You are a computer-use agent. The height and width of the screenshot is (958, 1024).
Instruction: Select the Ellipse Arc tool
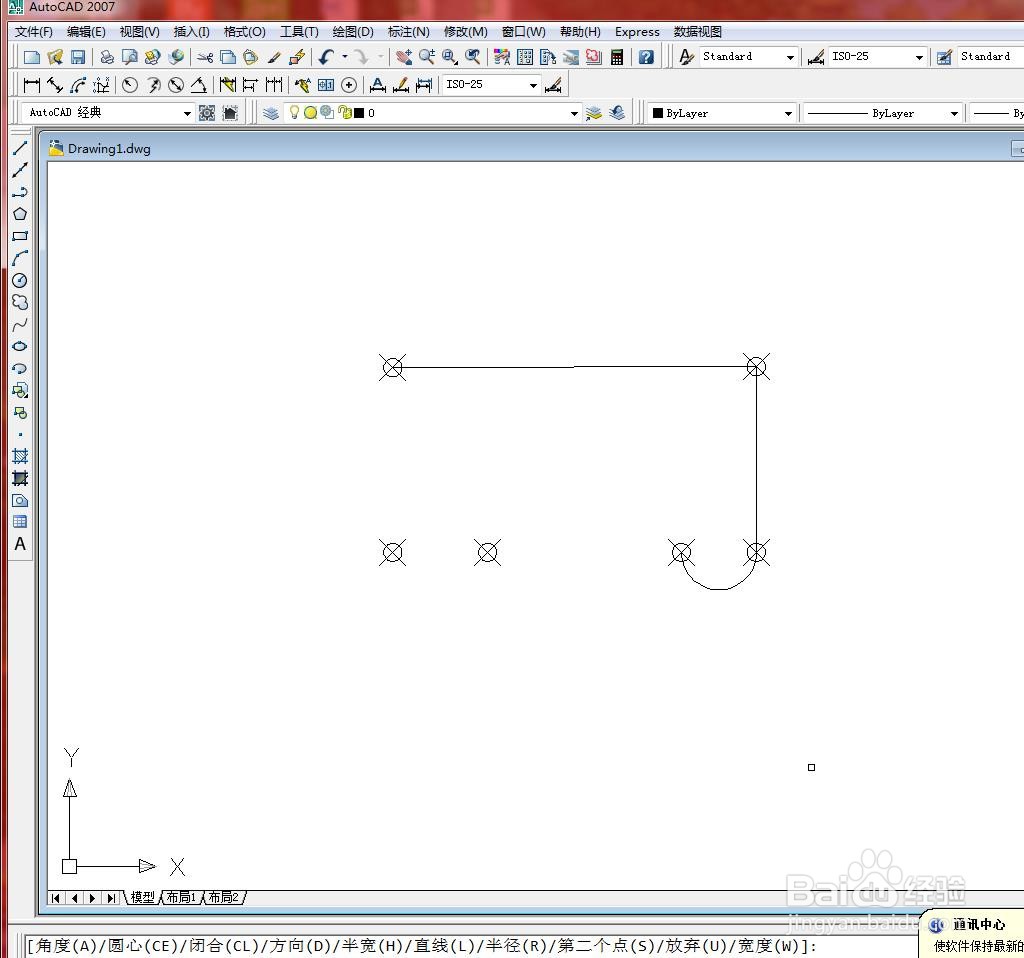point(20,368)
